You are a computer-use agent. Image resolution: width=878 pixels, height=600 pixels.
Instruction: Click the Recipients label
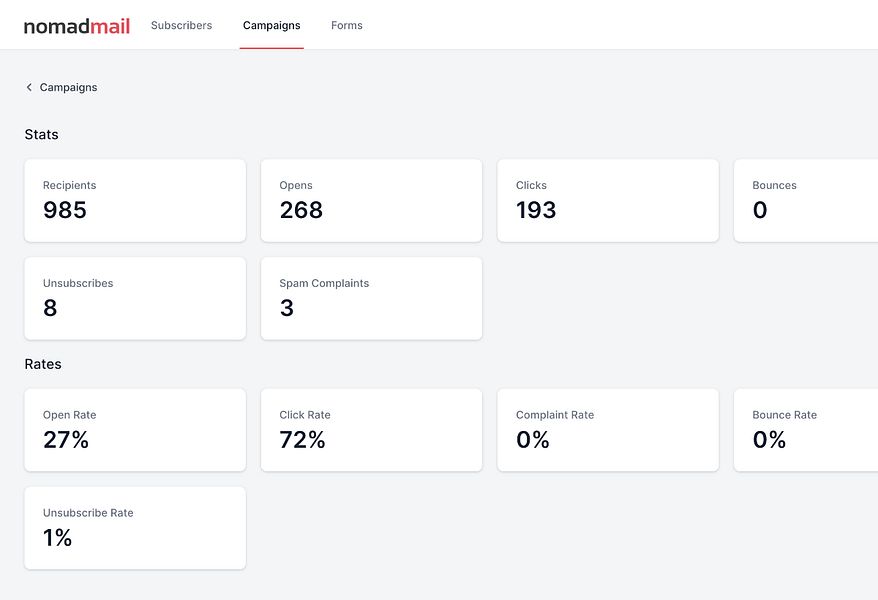pos(69,185)
